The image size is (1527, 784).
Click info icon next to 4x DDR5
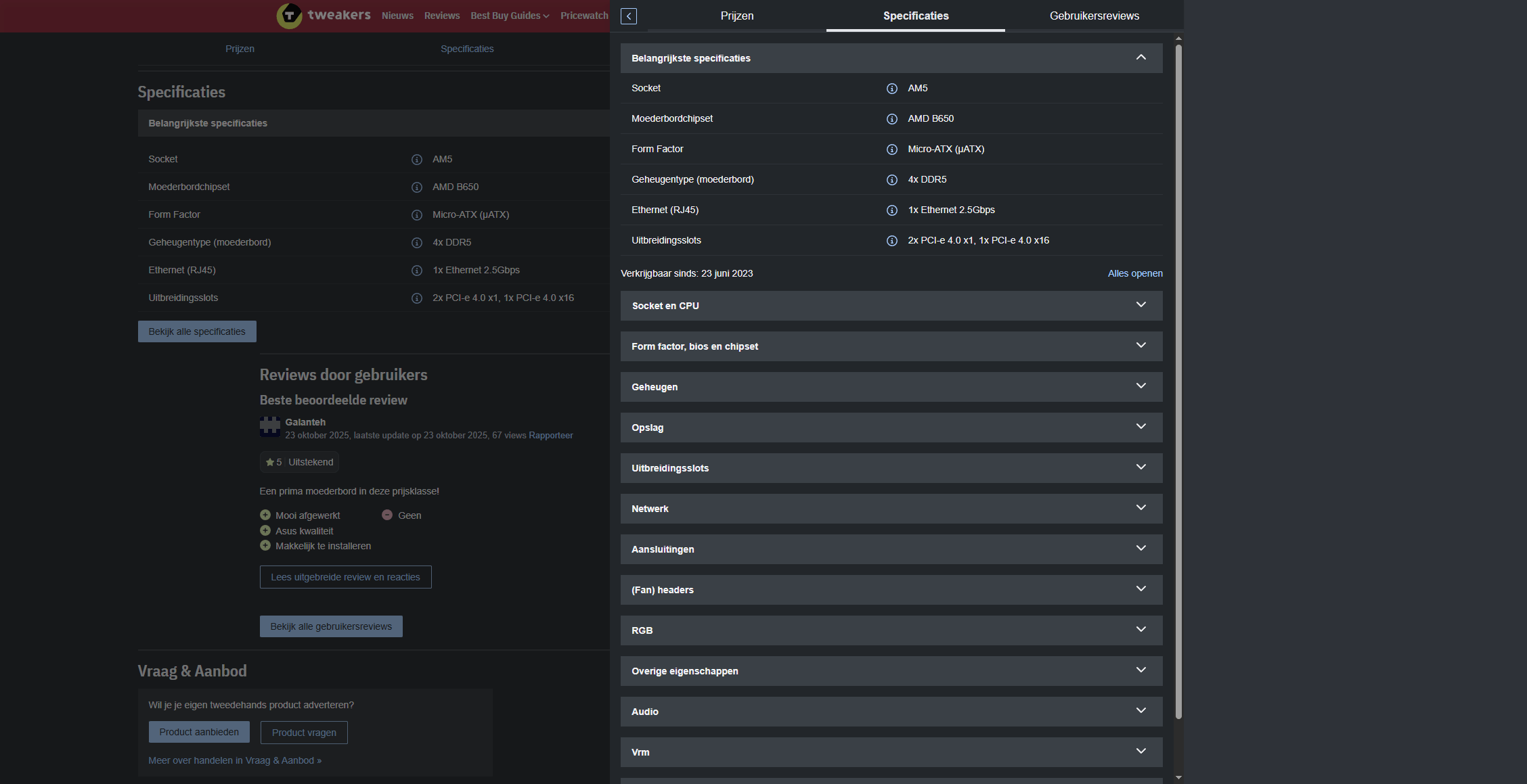891,180
